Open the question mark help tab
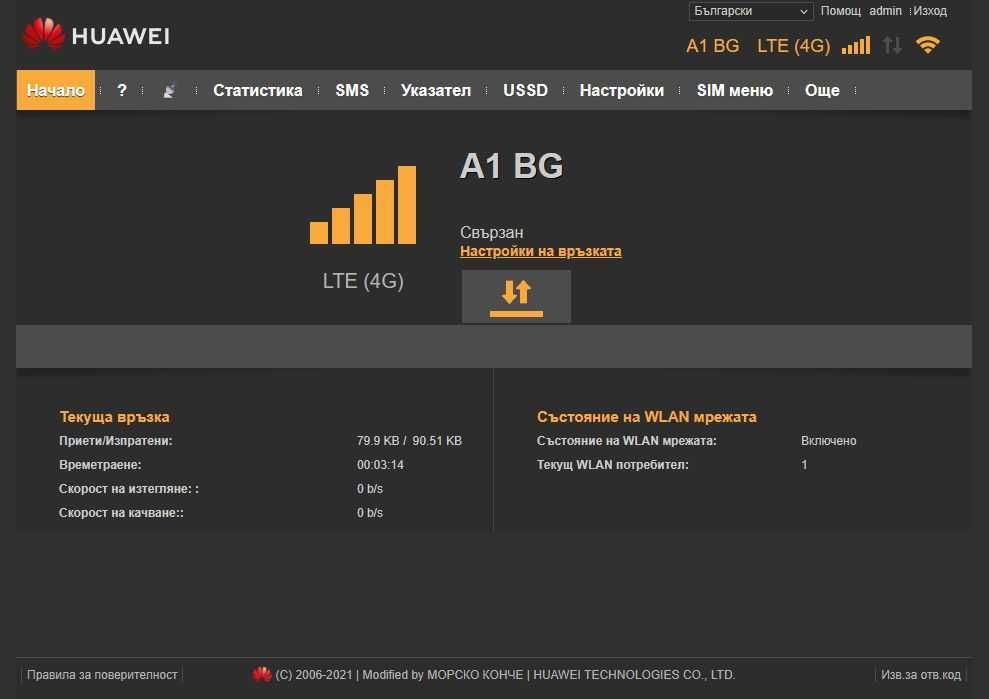This screenshot has height=699, width=989. pos(122,90)
